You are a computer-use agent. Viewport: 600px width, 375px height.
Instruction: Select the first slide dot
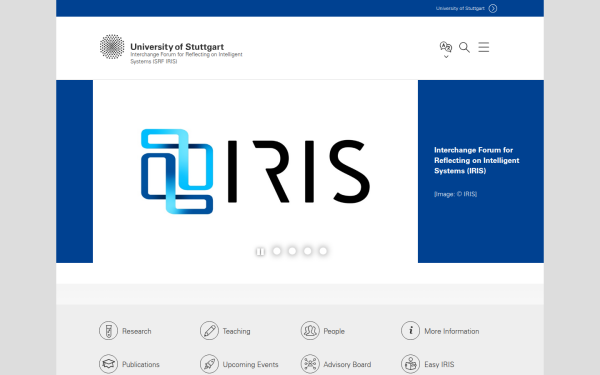click(x=277, y=251)
